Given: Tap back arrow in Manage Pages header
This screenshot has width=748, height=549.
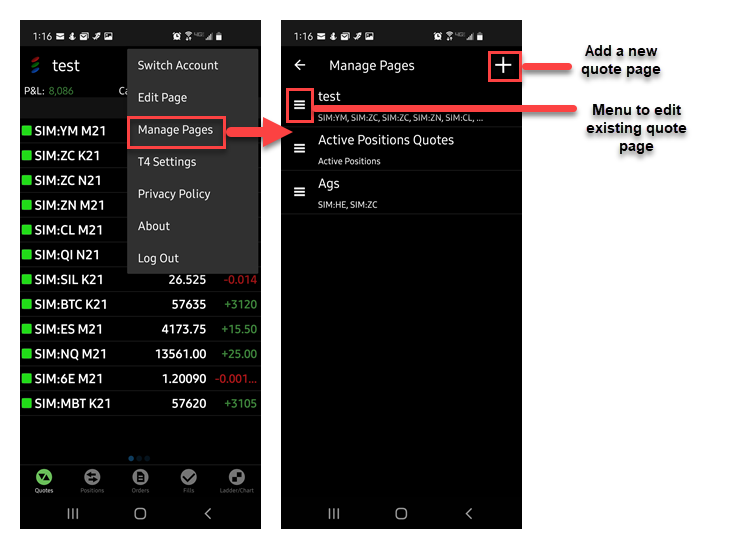Looking at the screenshot, I should coord(300,66).
